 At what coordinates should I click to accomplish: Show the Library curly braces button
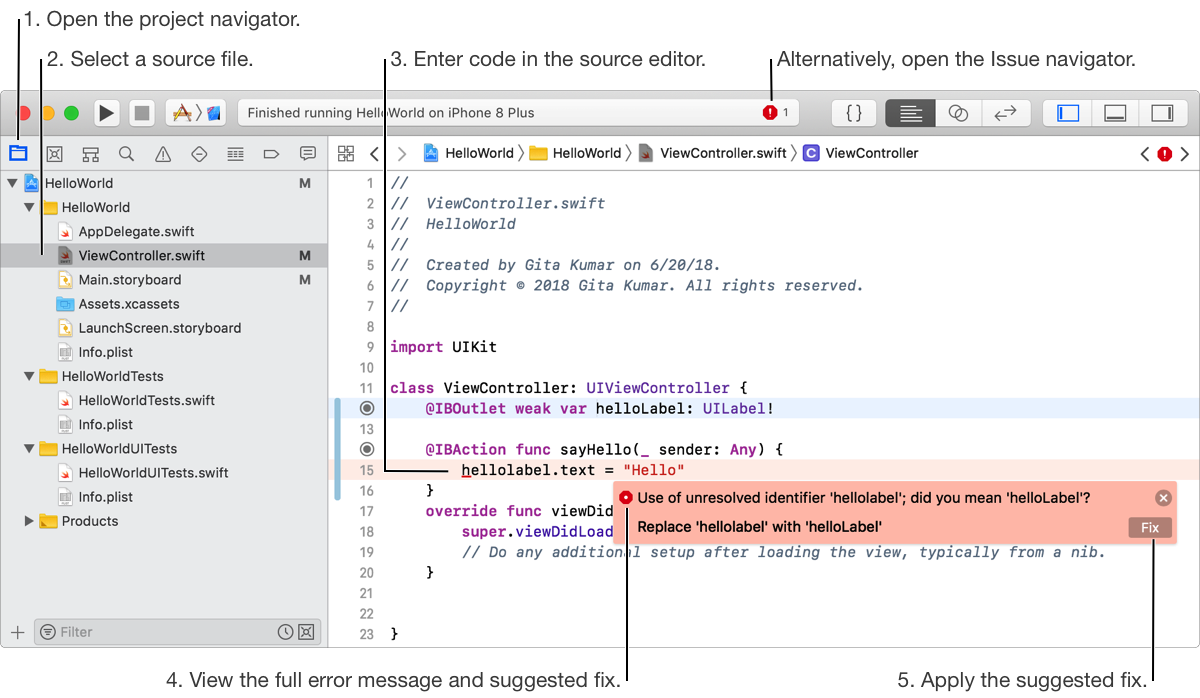(853, 113)
